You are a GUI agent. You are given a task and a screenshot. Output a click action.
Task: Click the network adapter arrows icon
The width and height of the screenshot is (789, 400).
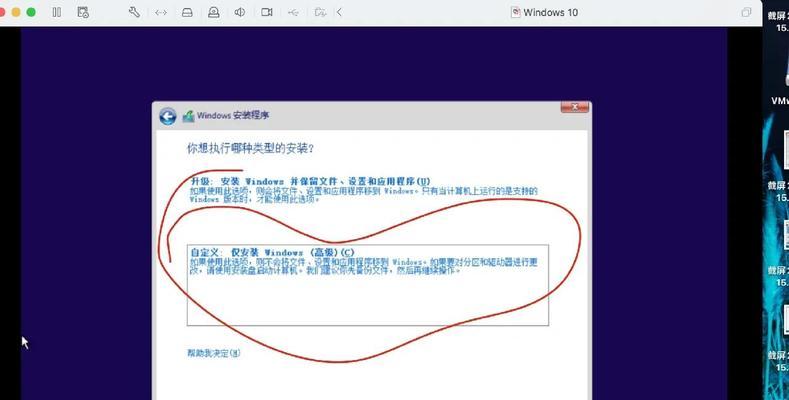[161, 13]
